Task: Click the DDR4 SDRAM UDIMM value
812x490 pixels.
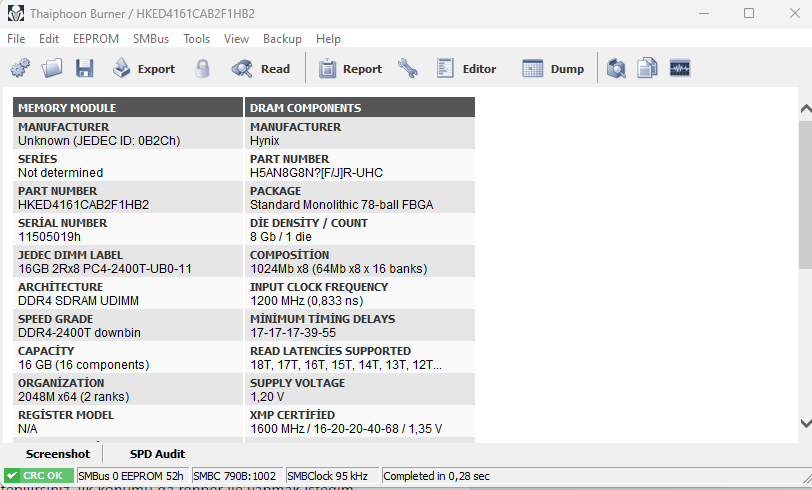Action: pyautogui.click(x=78, y=301)
